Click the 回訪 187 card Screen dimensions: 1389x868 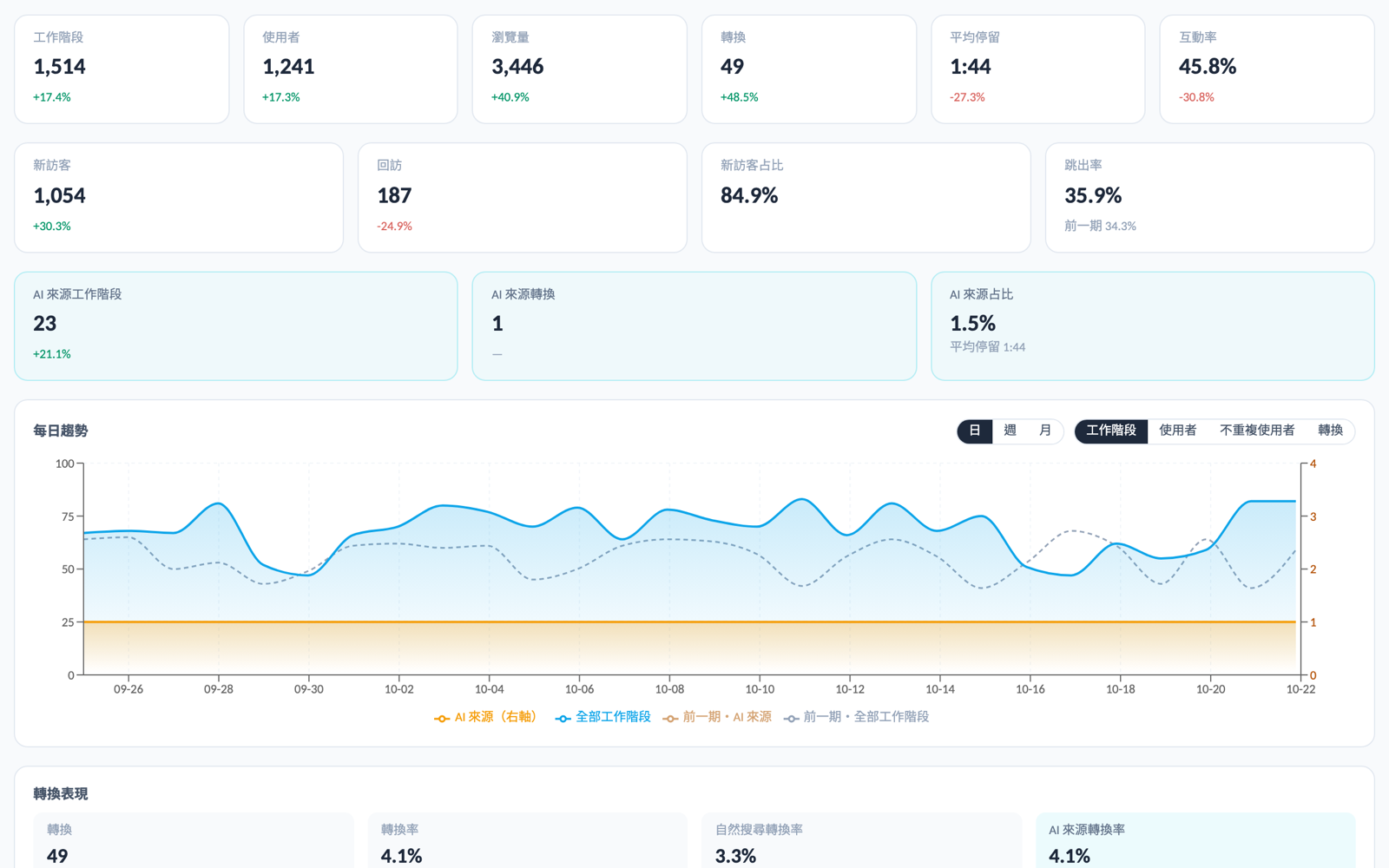point(523,198)
